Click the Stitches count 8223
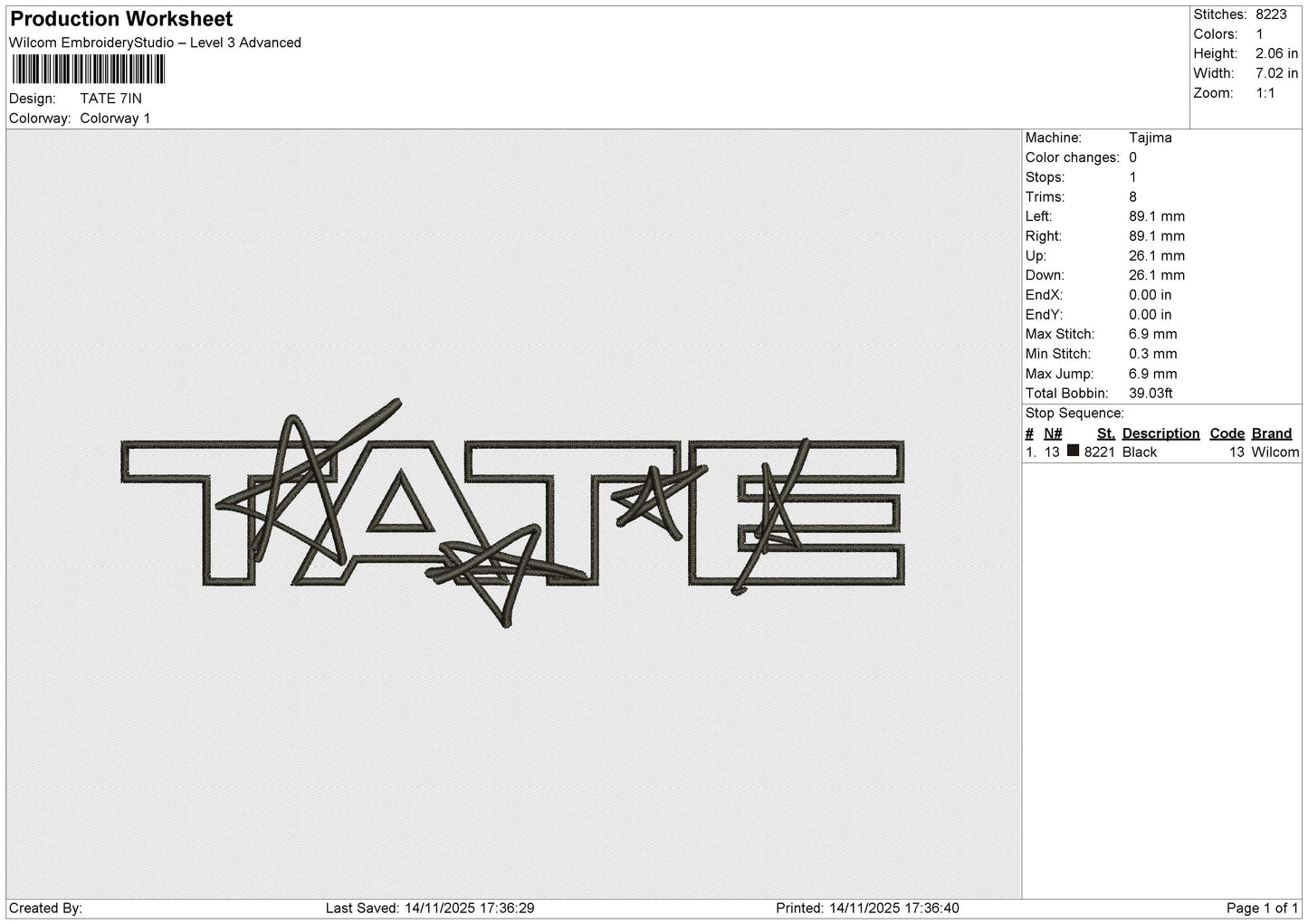 (1271, 14)
